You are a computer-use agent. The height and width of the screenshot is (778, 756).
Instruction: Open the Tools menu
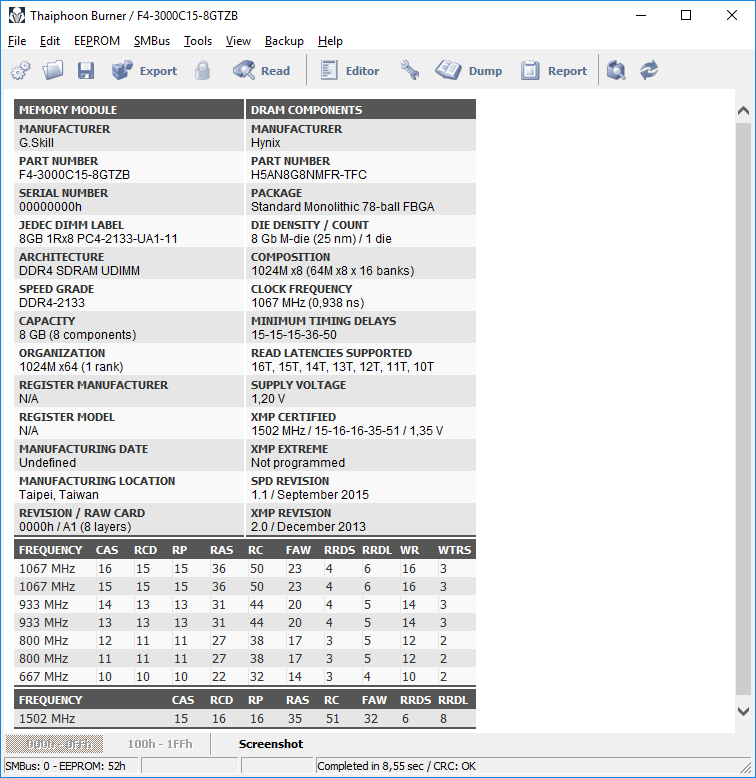[x=198, y=41]
